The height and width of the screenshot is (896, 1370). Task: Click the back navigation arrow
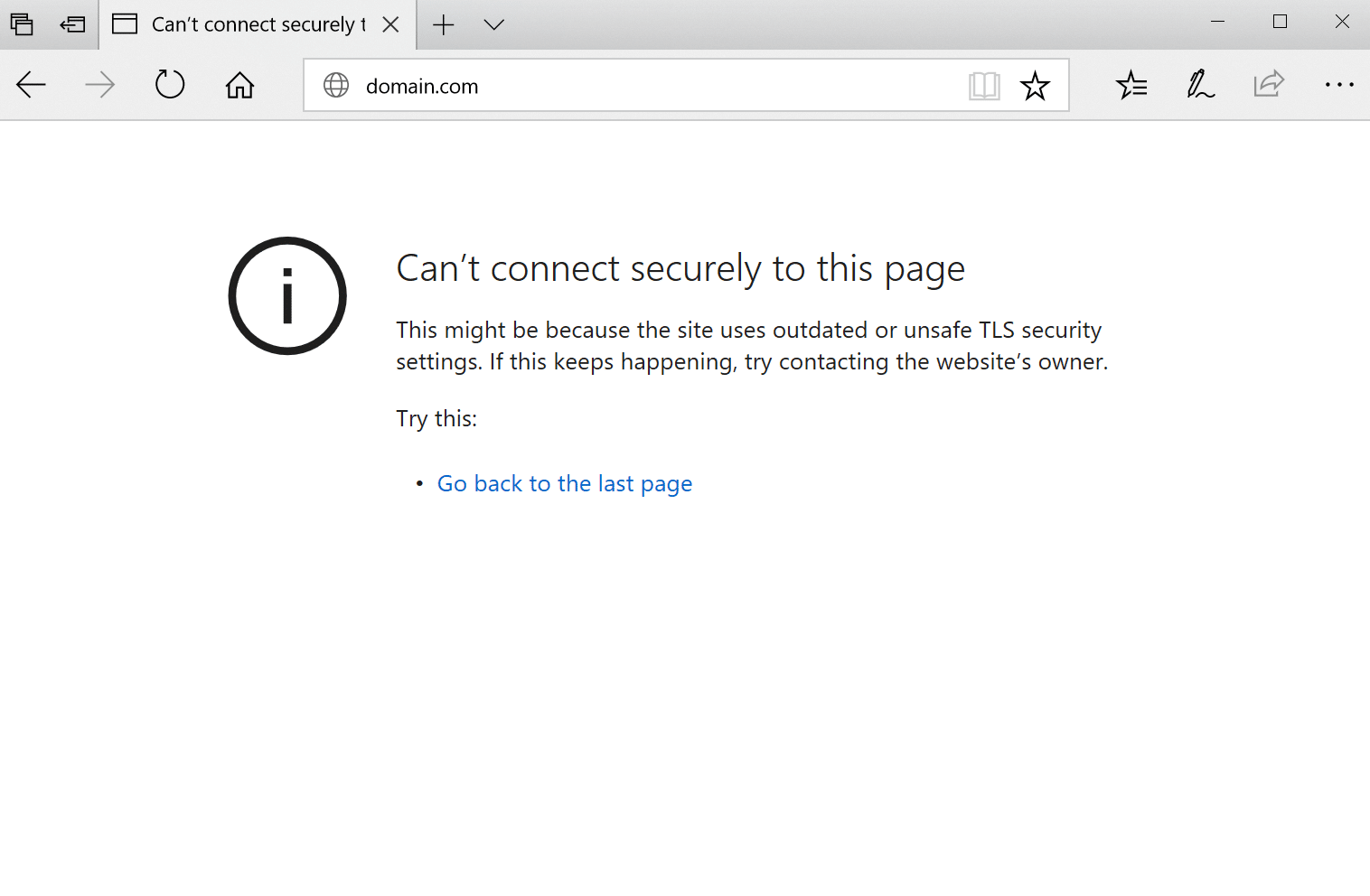pyautogui.click(x=31, y=85)
